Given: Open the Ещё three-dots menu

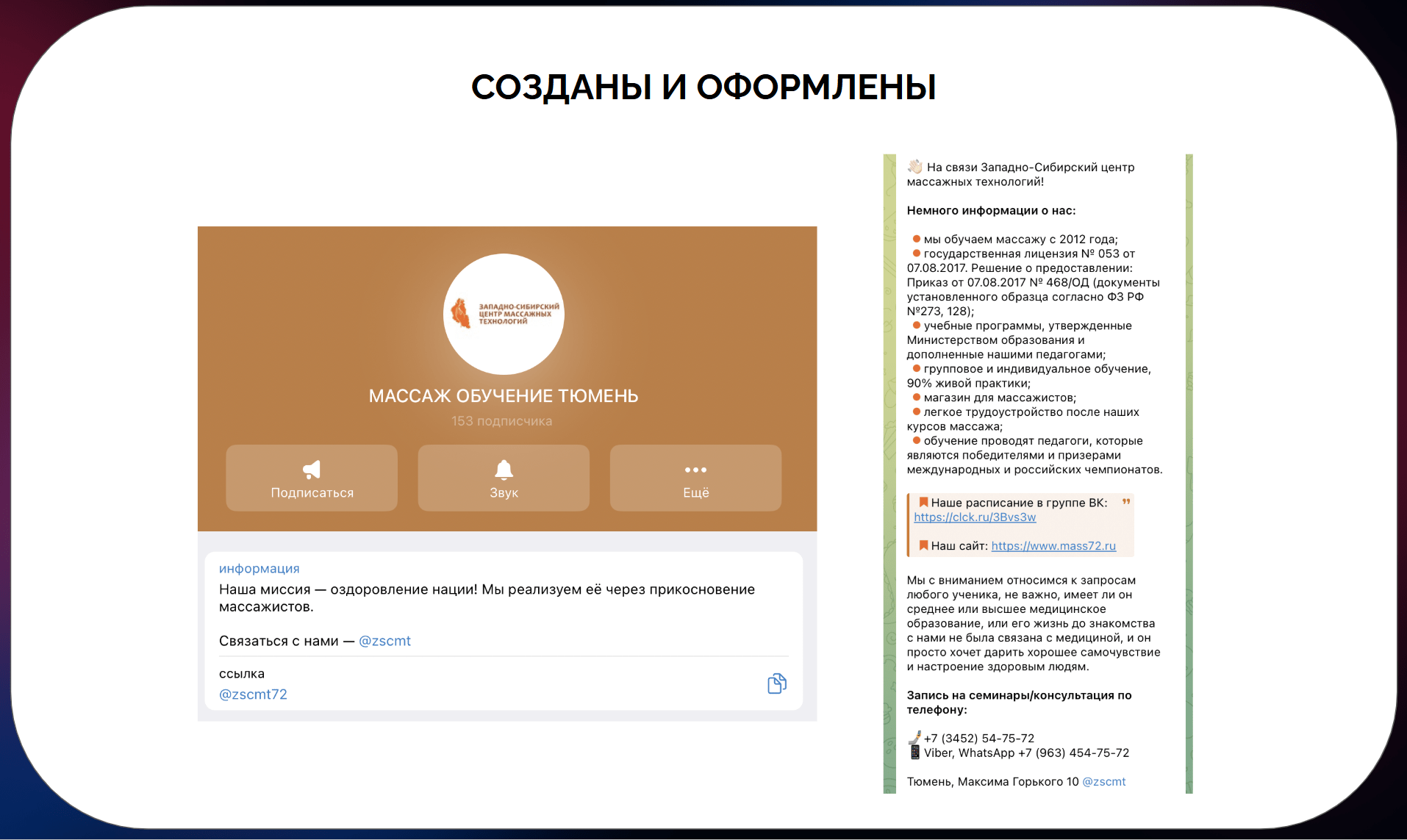Looking at the screenshot, I should 695,470.
